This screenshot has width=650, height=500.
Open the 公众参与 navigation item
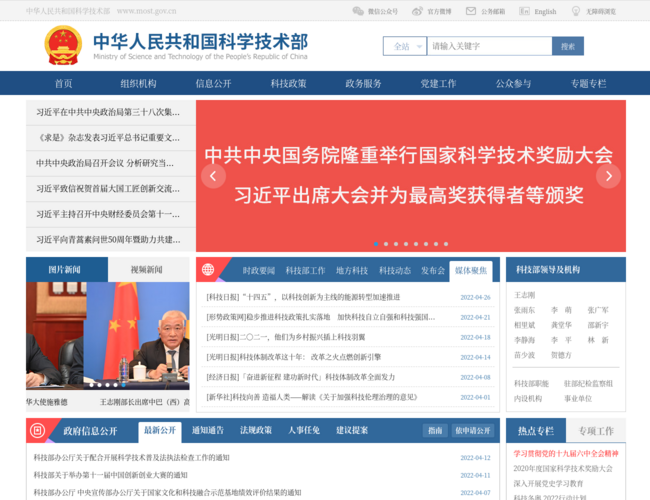click(x=514, y=83)
